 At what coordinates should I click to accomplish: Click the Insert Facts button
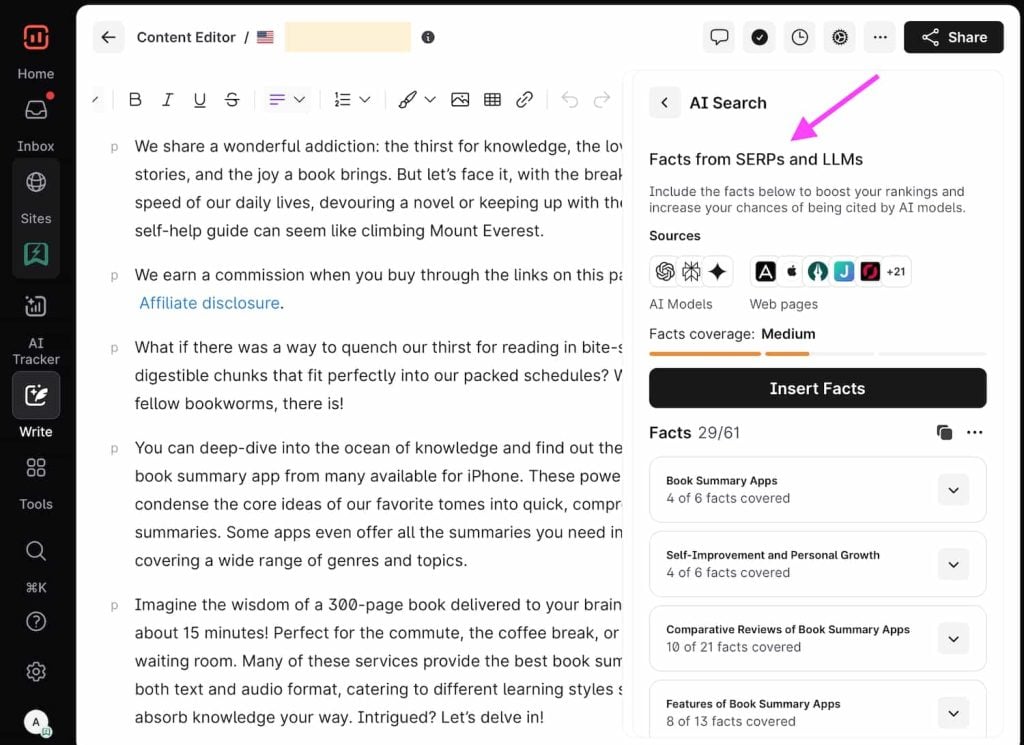coord(817,388)
